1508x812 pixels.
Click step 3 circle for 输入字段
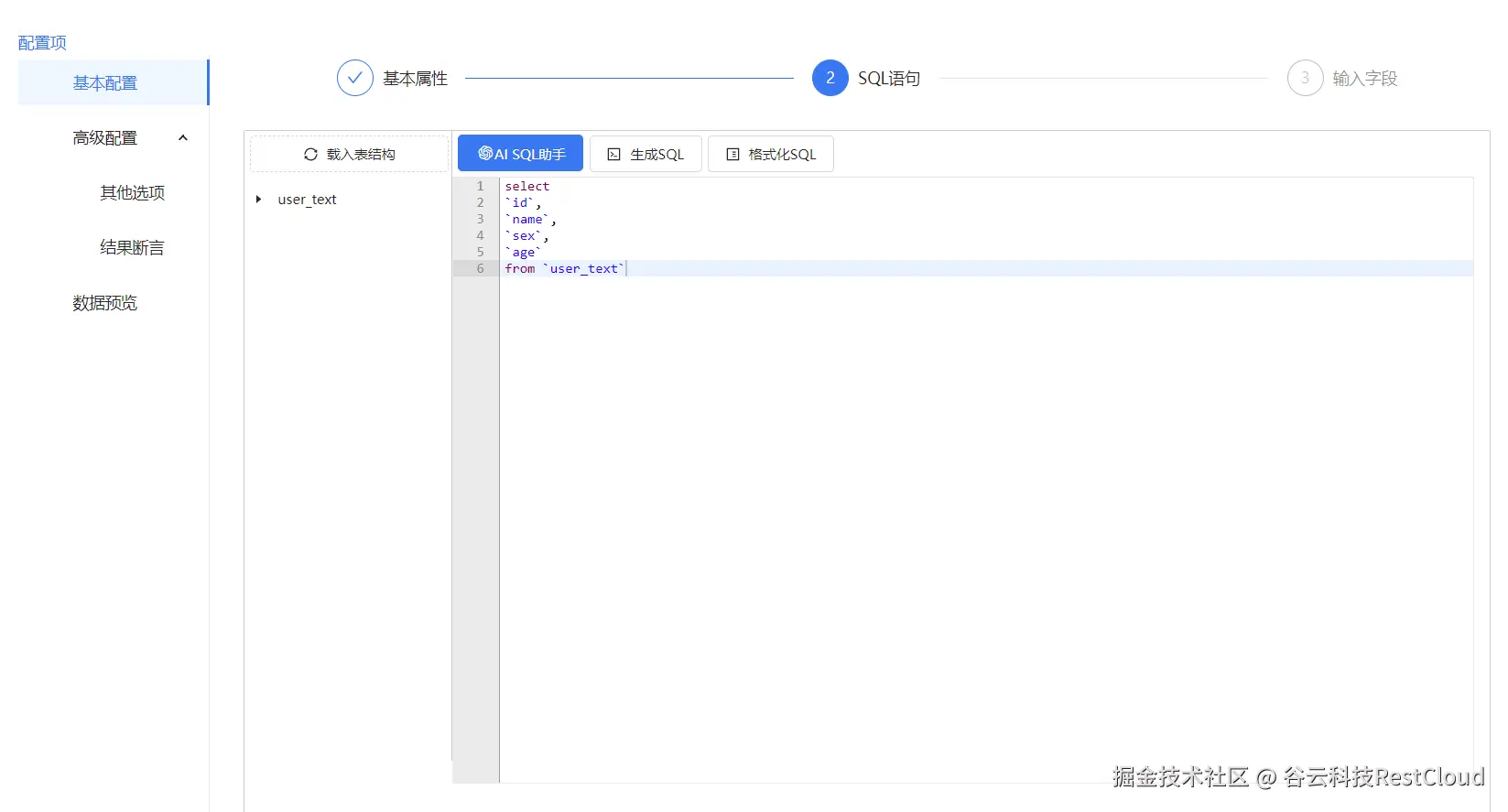[1306, 79]
